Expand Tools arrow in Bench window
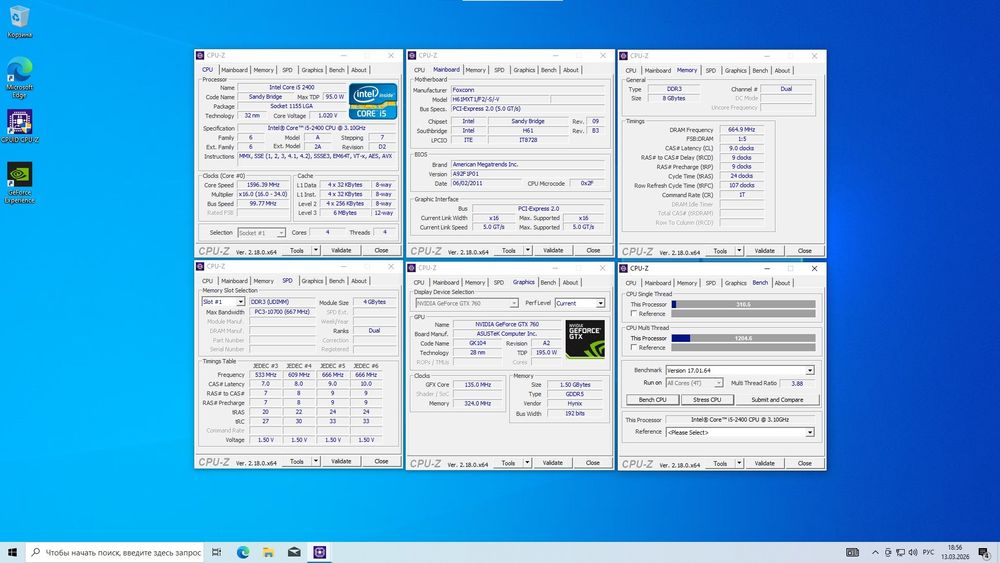This screenshot has height=563, width=1000. click(739, 464)
